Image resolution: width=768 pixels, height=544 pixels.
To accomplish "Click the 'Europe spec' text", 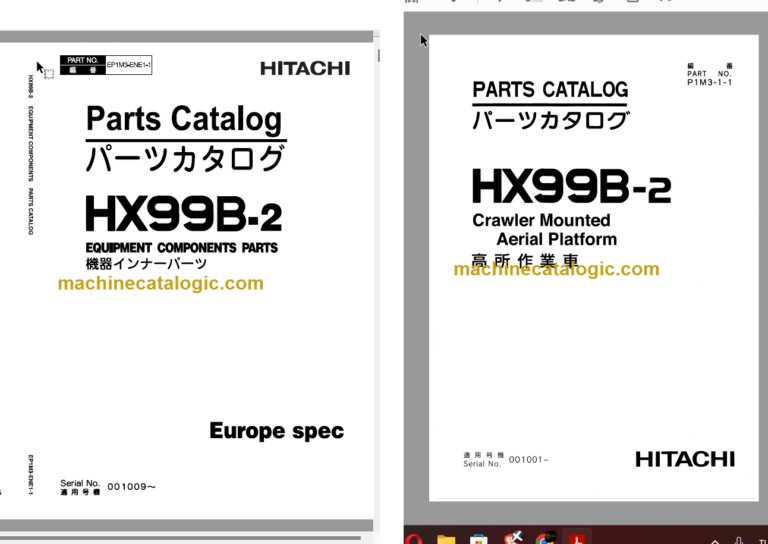I will (277, 431).
